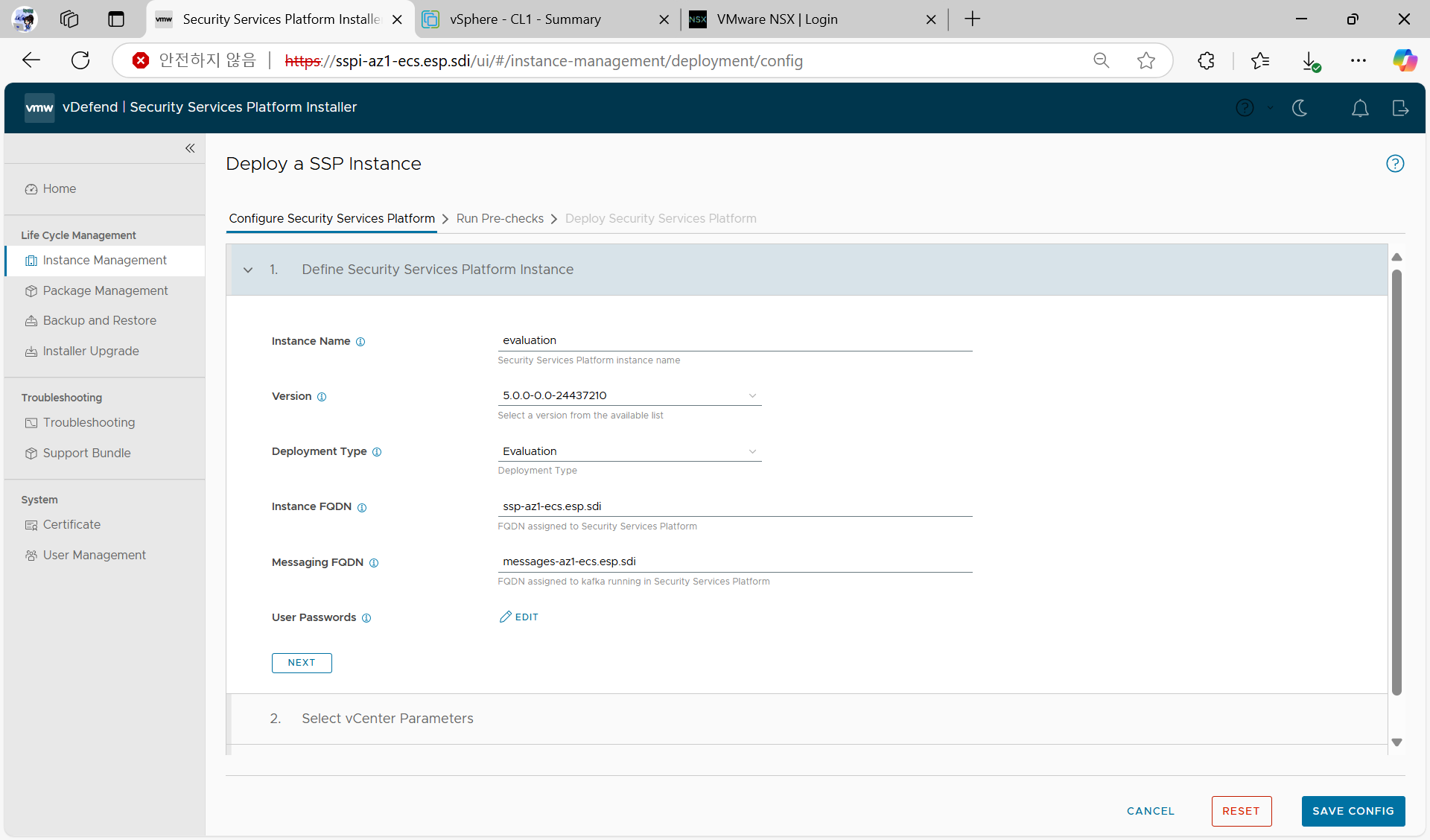Open tab actions menu icon
This screenshot has height=840, width=1430.
point(116,19)
